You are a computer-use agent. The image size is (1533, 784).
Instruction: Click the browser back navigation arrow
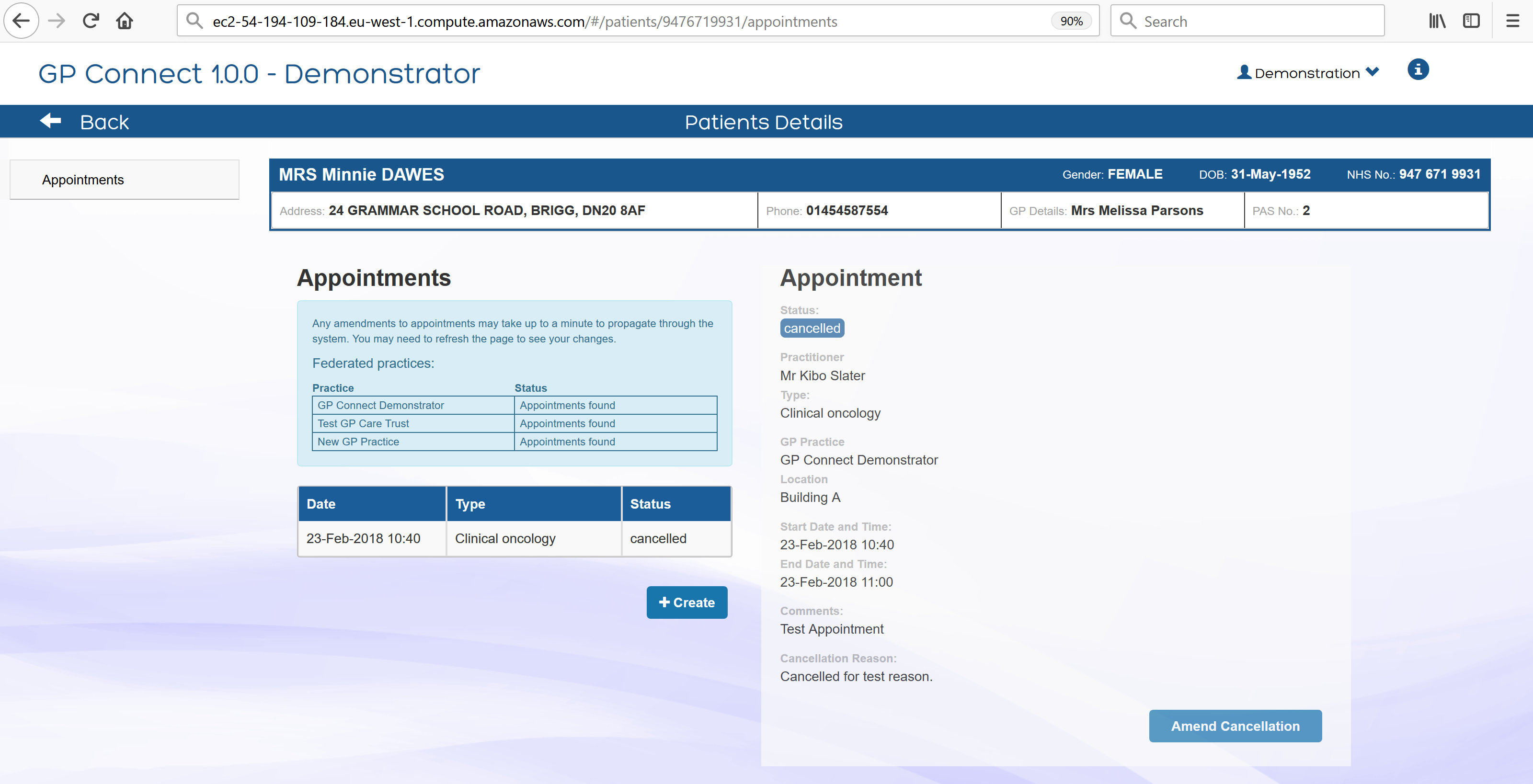click(21, 21)
